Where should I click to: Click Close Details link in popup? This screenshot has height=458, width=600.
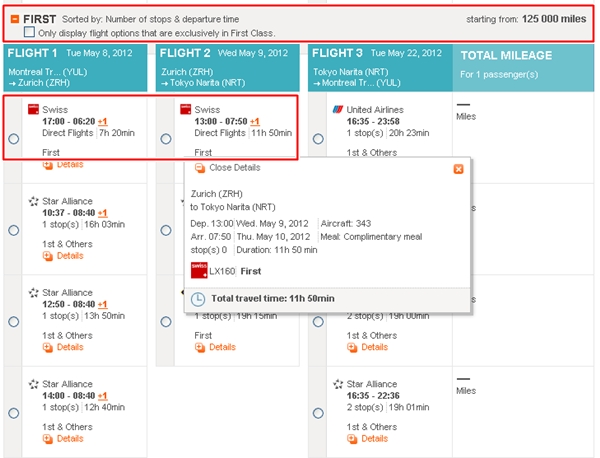point(235,168)
